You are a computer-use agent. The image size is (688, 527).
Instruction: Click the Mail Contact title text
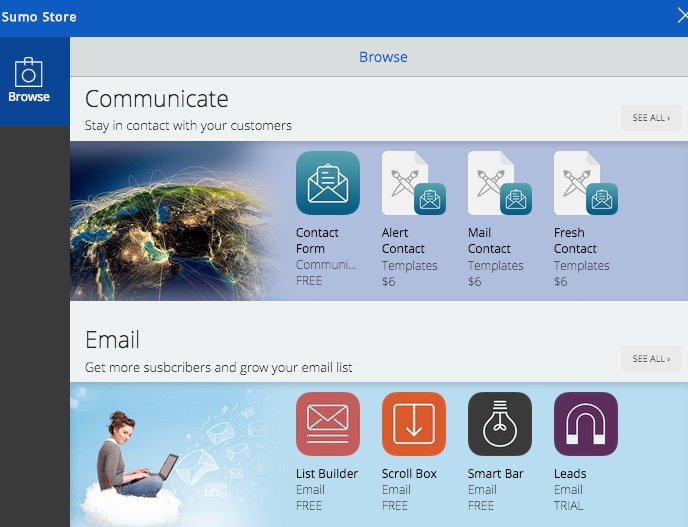click(489, 240)
